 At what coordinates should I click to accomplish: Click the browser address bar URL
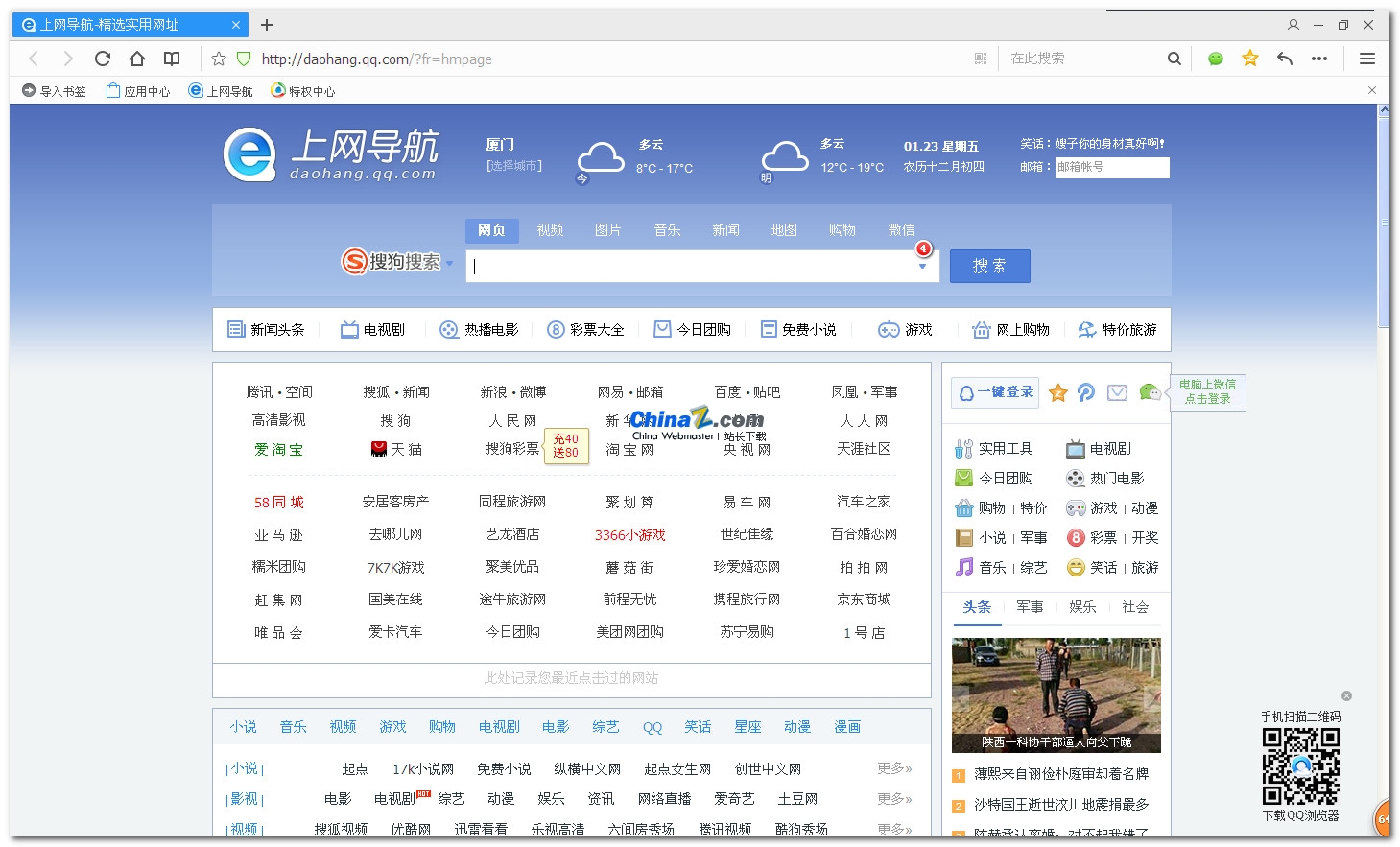point(376,59)
